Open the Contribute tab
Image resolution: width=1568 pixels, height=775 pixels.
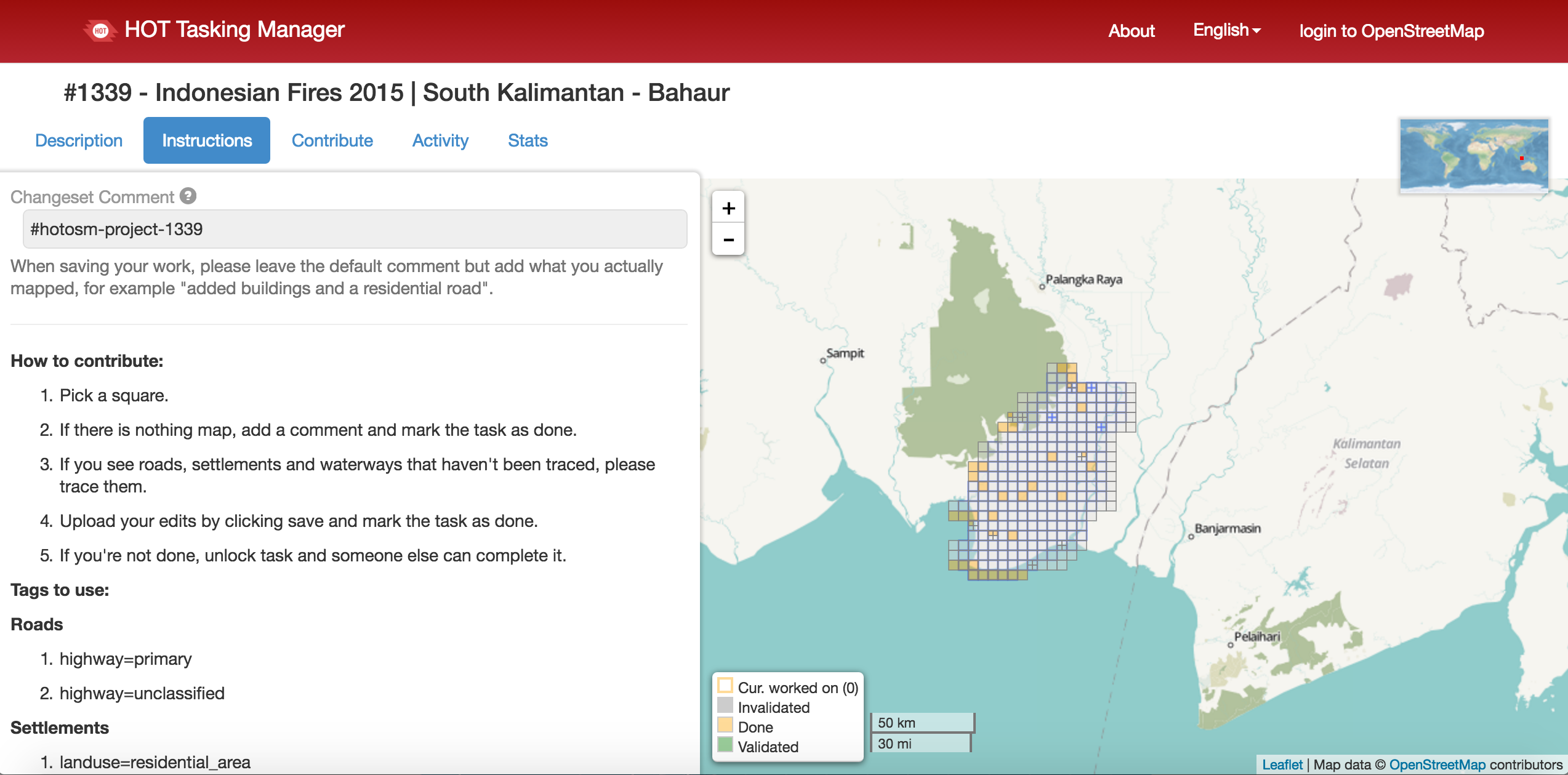(x=332, y=140)
